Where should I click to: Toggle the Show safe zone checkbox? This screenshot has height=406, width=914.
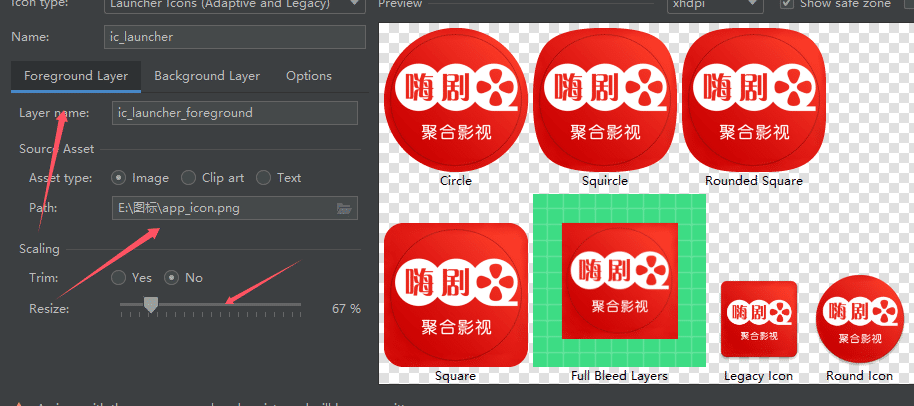click(787, 4)
